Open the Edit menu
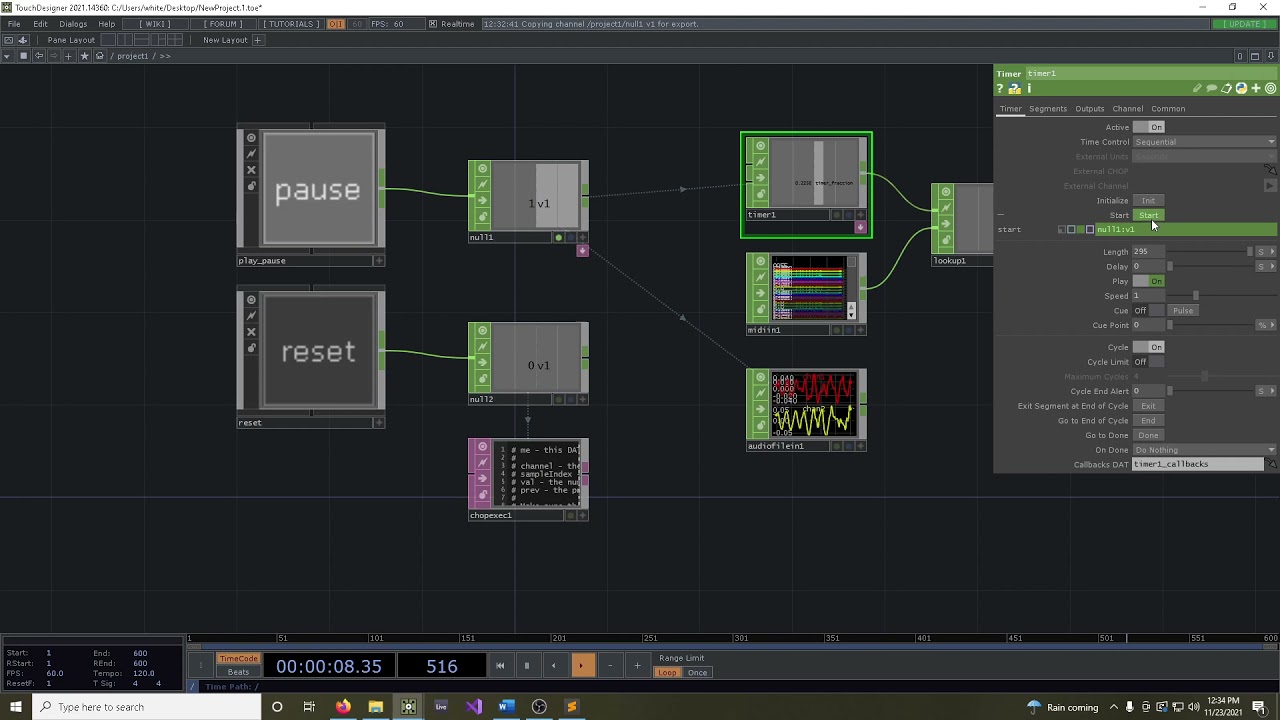The width and height of the screenshot is (1280, 720). tap(40, 24)
